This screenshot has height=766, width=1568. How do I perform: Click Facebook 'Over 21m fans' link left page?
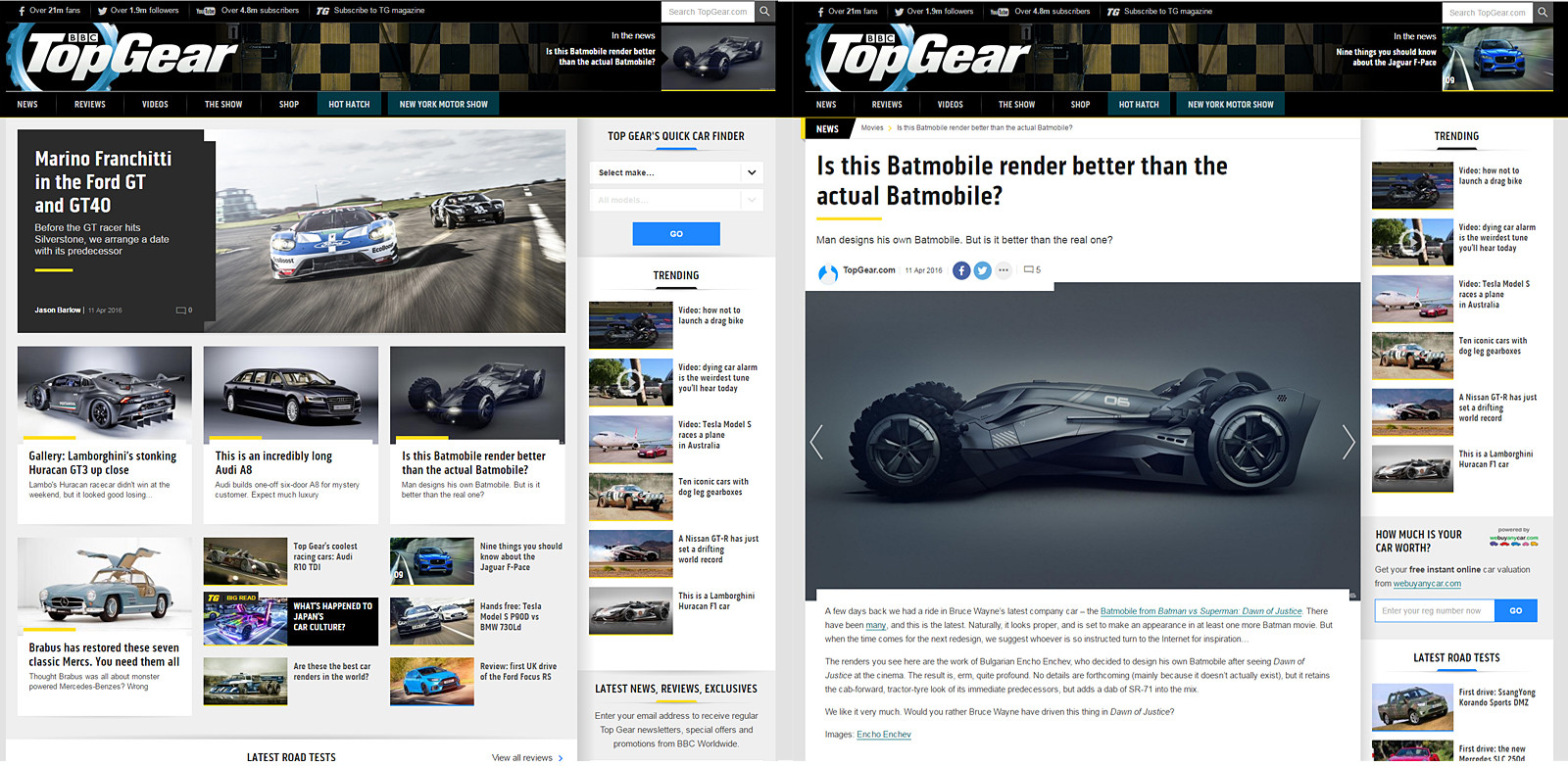point(50,11)
